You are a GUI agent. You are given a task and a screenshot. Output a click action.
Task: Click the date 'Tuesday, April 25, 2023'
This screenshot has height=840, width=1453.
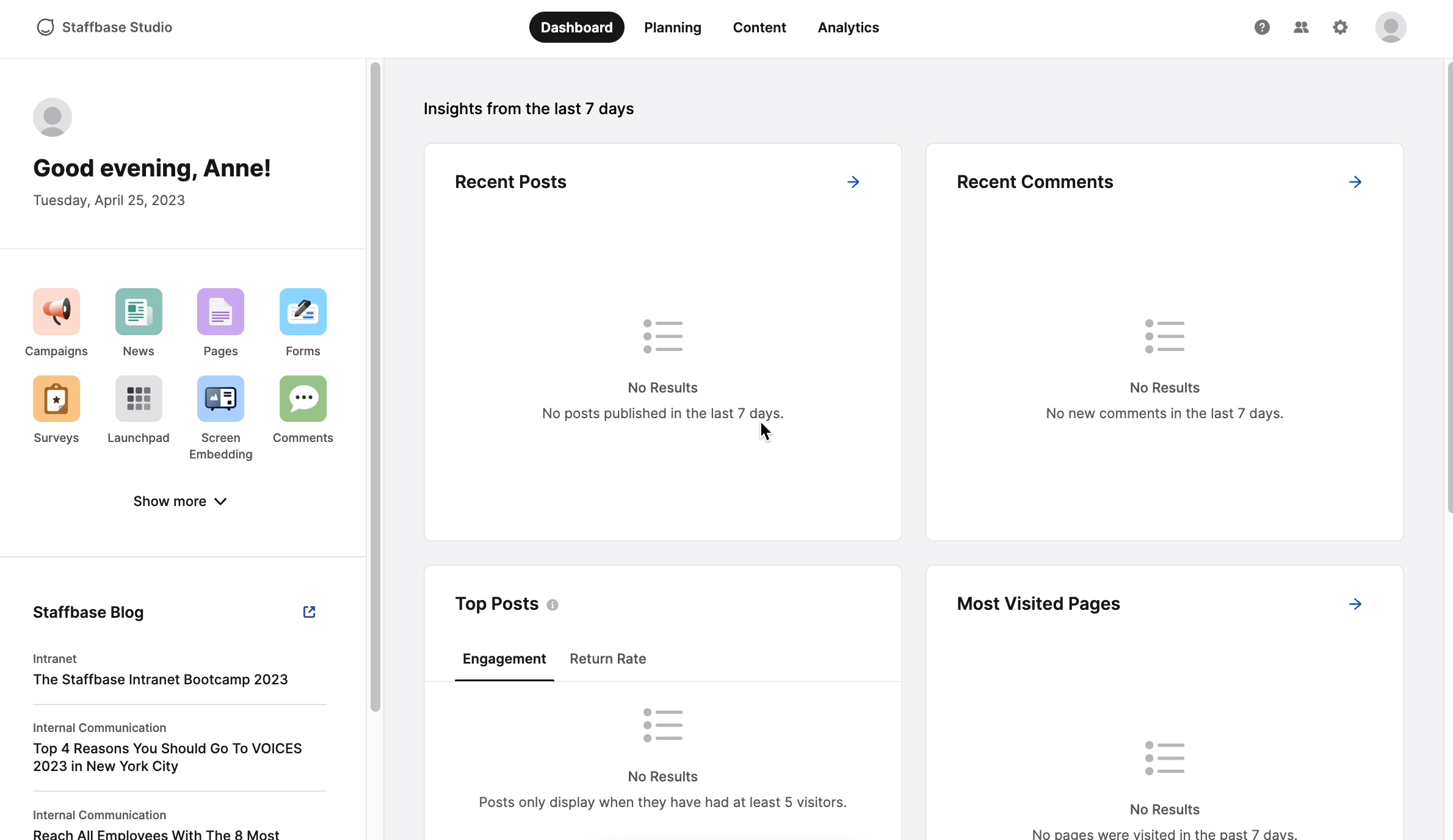pyautogui.click(x=109, y=200)
